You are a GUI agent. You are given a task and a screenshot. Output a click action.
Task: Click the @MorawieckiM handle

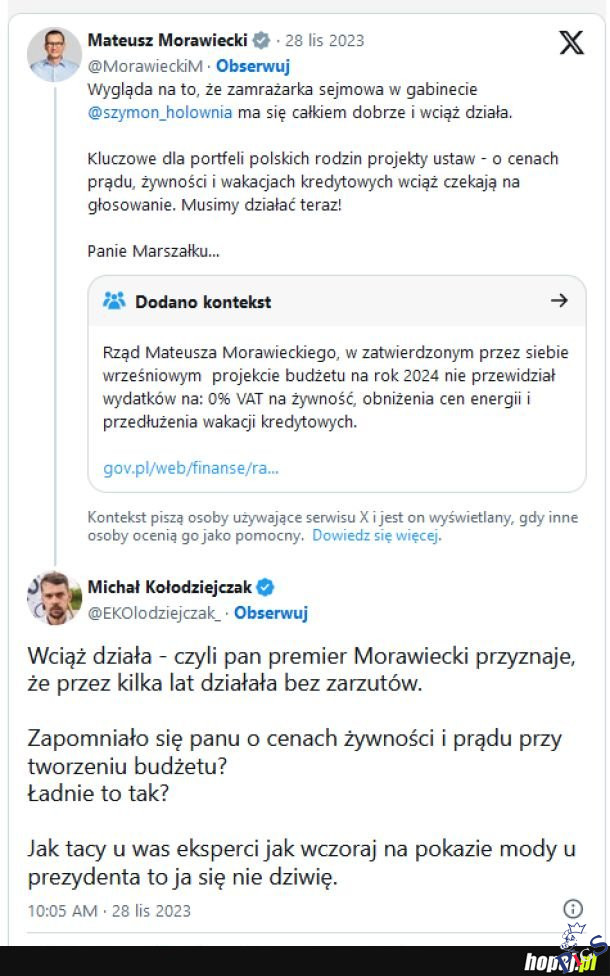tap(145, 66)
